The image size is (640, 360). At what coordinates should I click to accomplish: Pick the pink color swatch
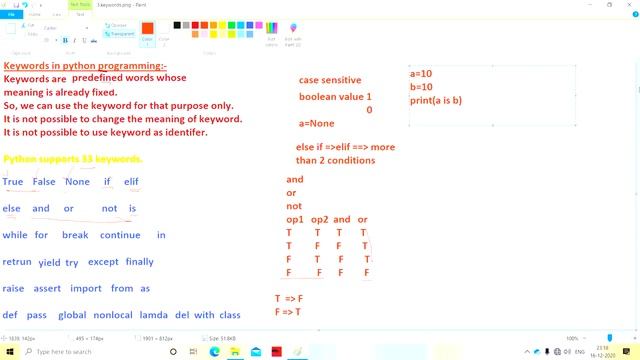[259, 25]
